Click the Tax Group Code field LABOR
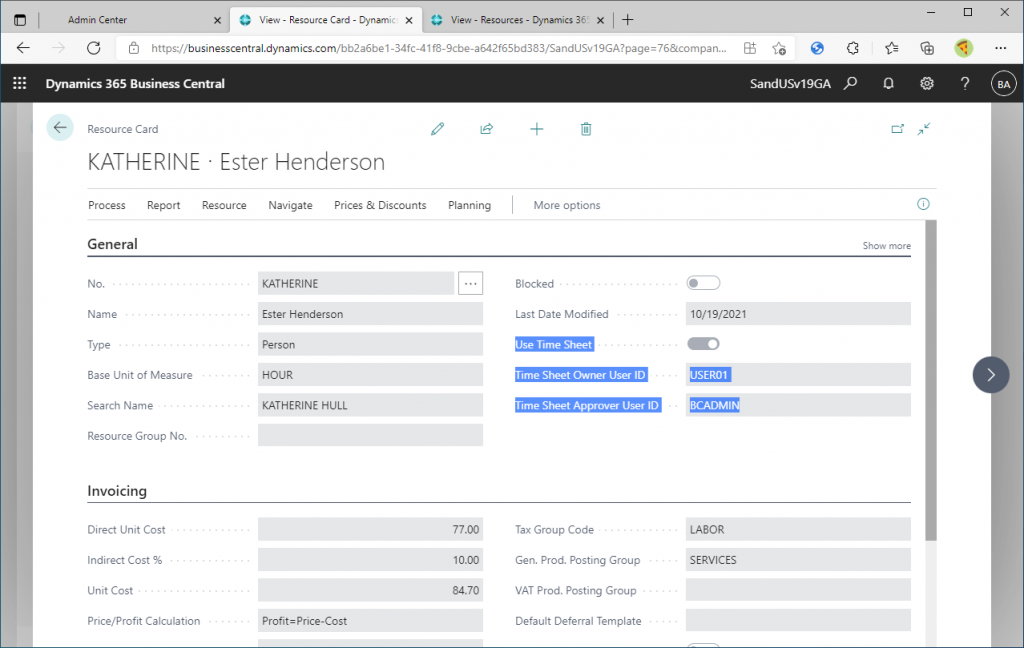 point(798,530)
